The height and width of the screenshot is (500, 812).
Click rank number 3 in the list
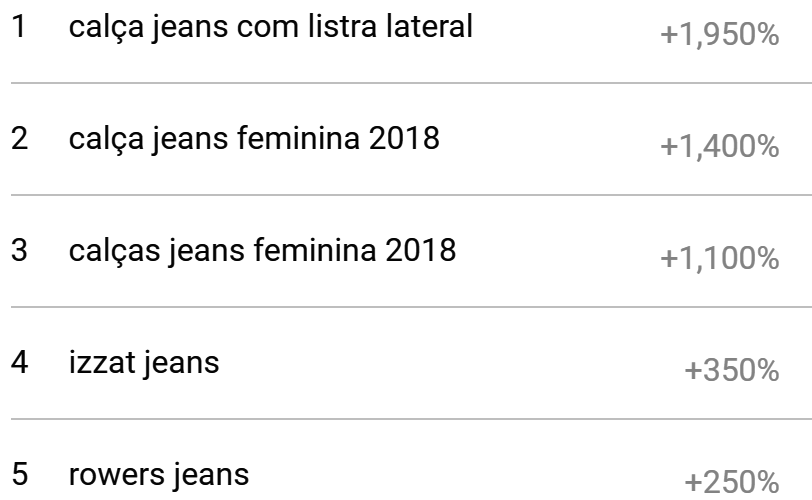[x=18, y=250]
